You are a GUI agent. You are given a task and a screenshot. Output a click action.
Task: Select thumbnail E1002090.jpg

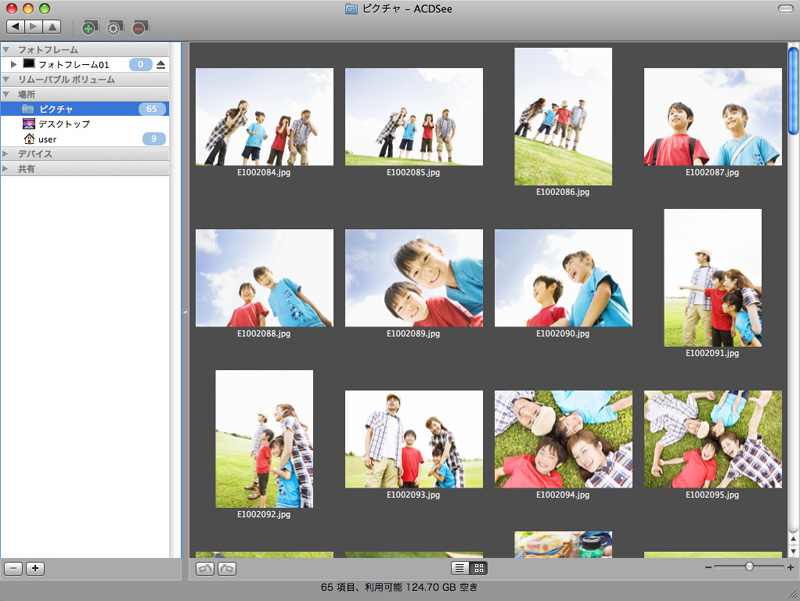[563, 278]
